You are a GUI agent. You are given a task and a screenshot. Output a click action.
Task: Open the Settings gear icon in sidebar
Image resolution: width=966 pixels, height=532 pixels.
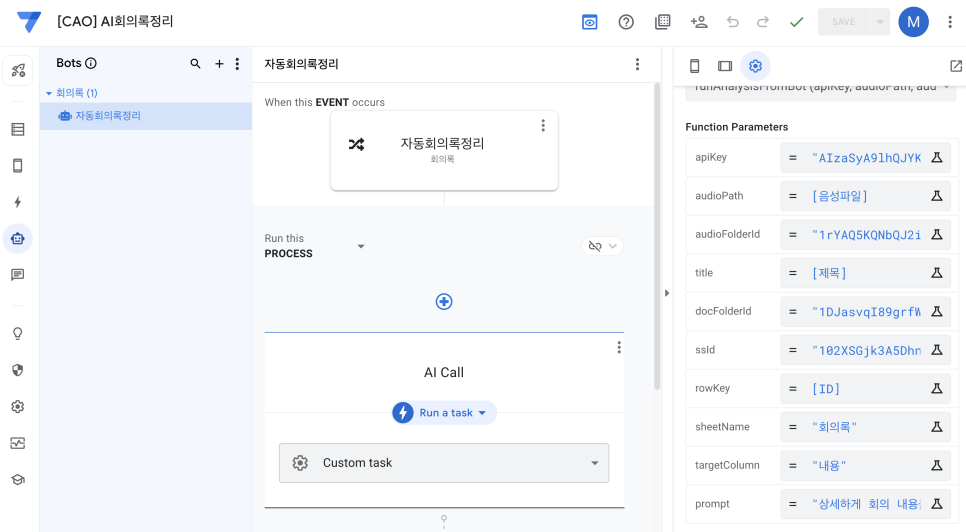click(18, 406)
